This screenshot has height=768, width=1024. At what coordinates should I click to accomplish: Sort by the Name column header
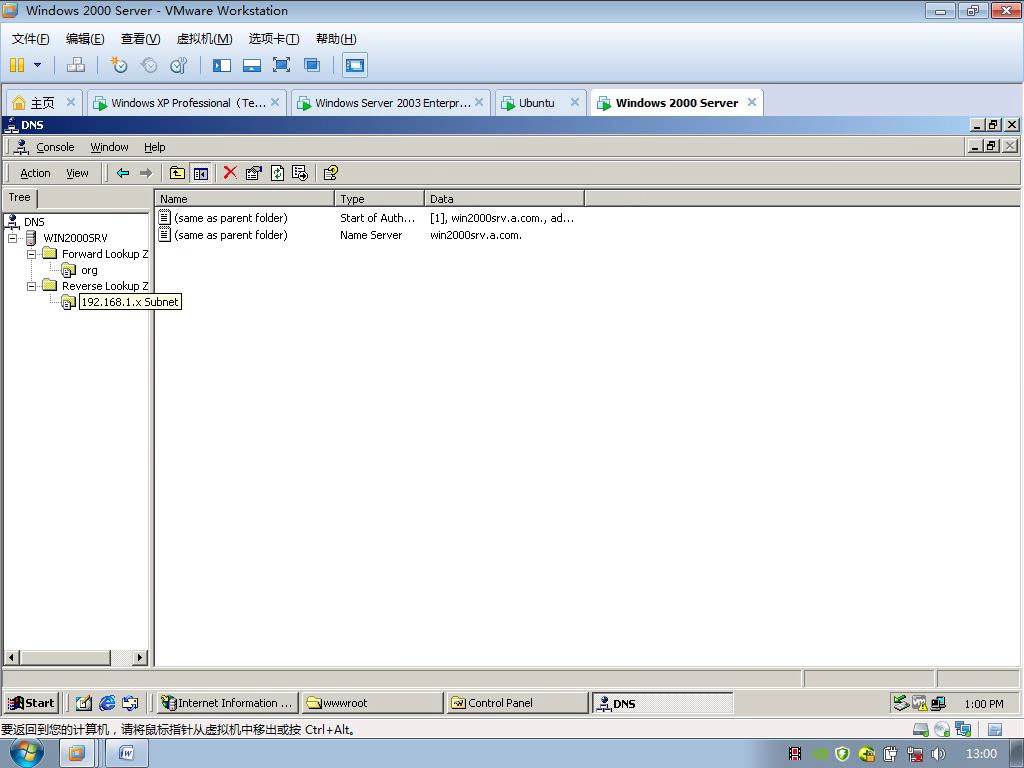tap(245, 199)
